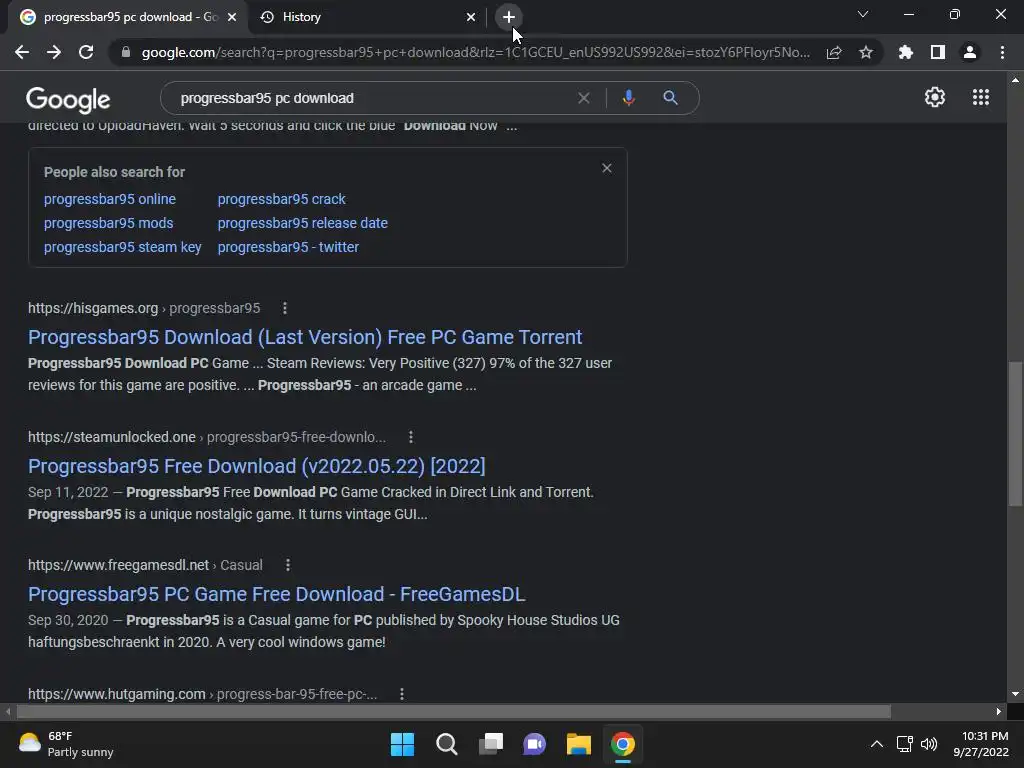1024x768 pixels.
Task: Show hidden system tray icons
Action: [x=877, y=744]
